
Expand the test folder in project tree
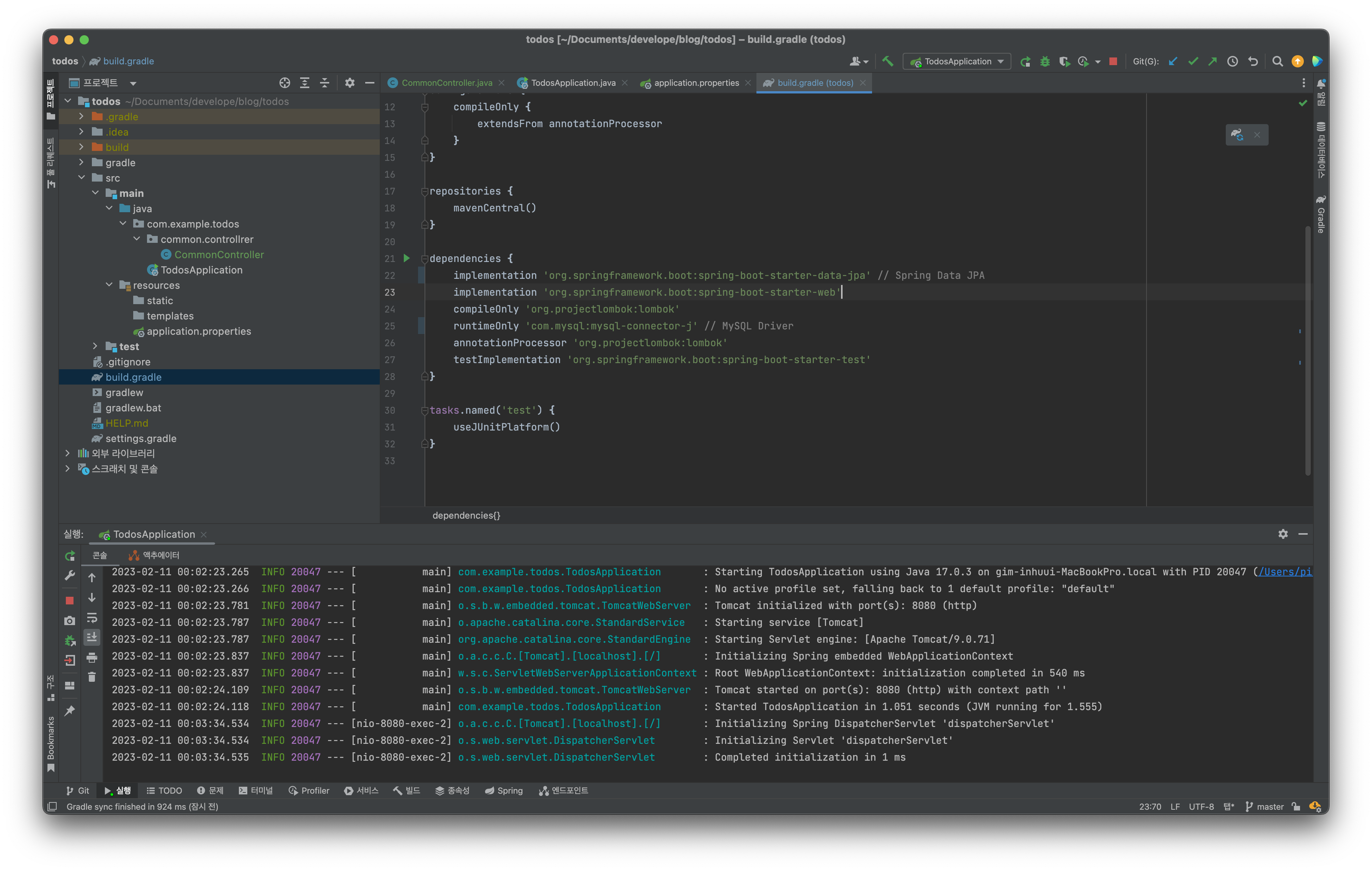tap(95, 347)
